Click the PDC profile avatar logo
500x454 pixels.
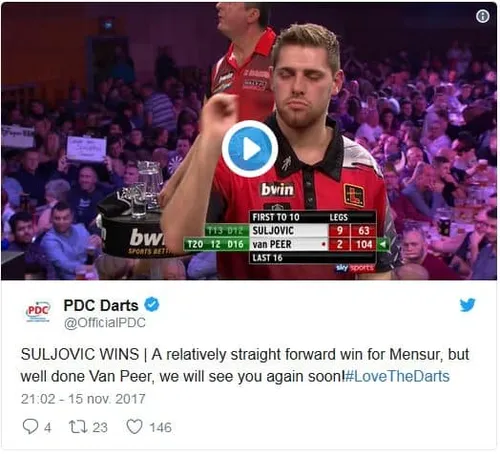point(38,311)
